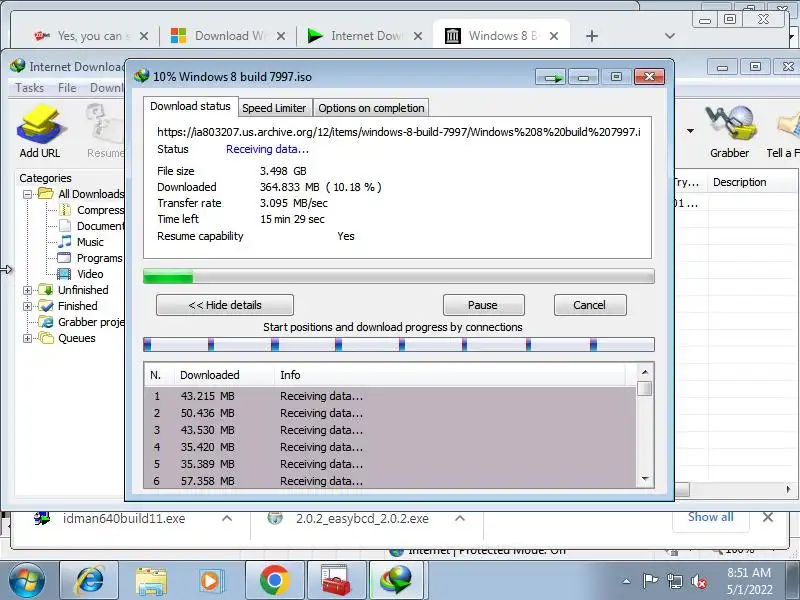This screenshot has width=800, height=600.
Task: Collapse the All Downloads tree node
Action: (28, 194)
